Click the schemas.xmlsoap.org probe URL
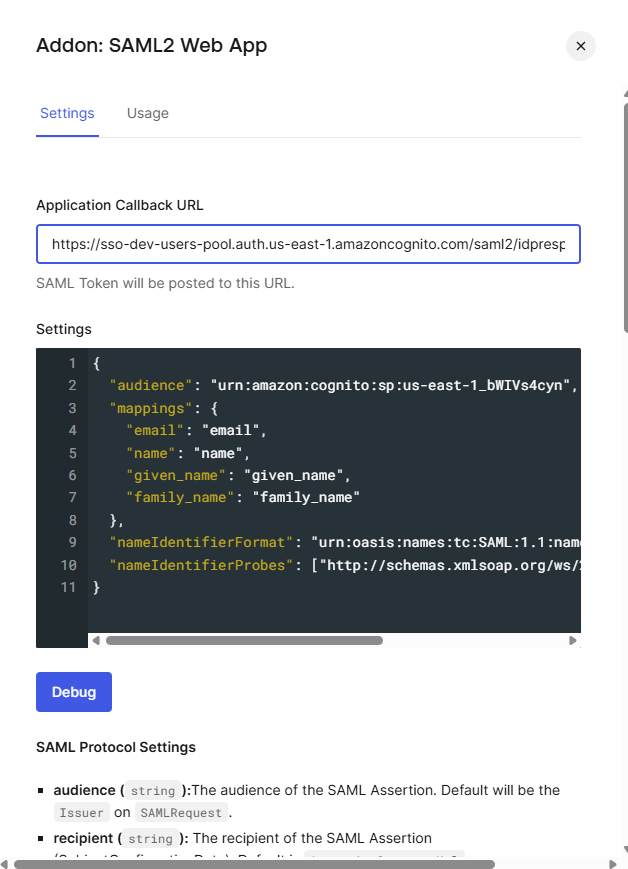 [x=450, y=565]
